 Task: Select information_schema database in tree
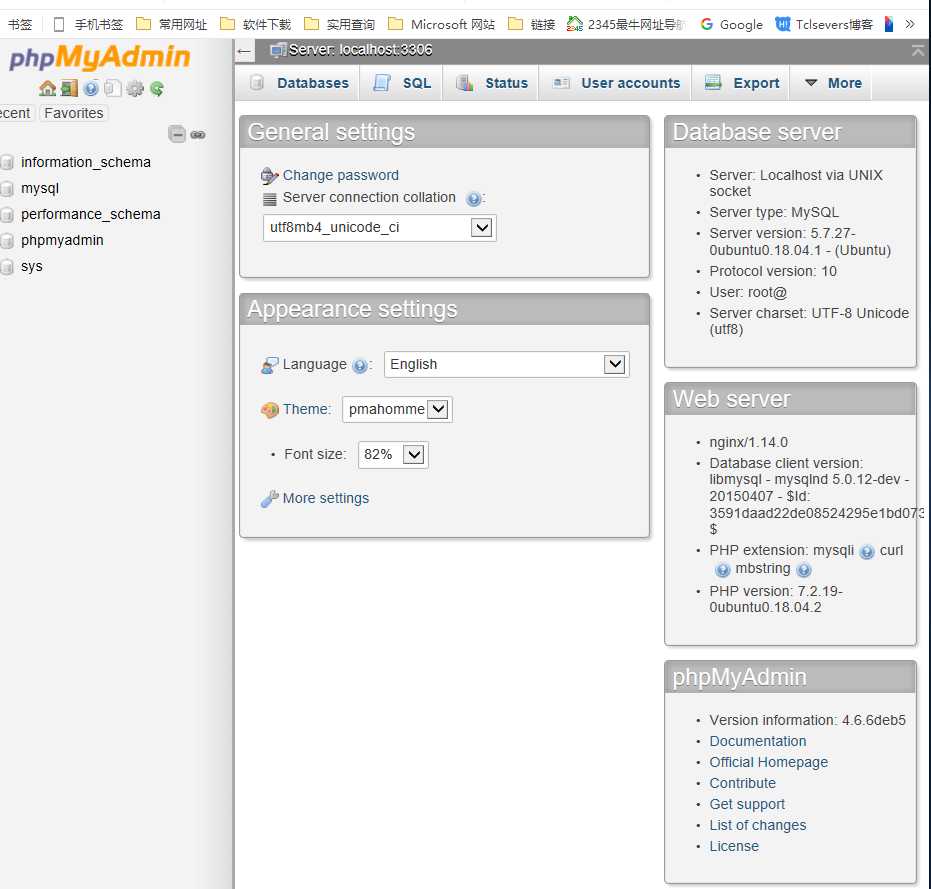pos(86,162)
